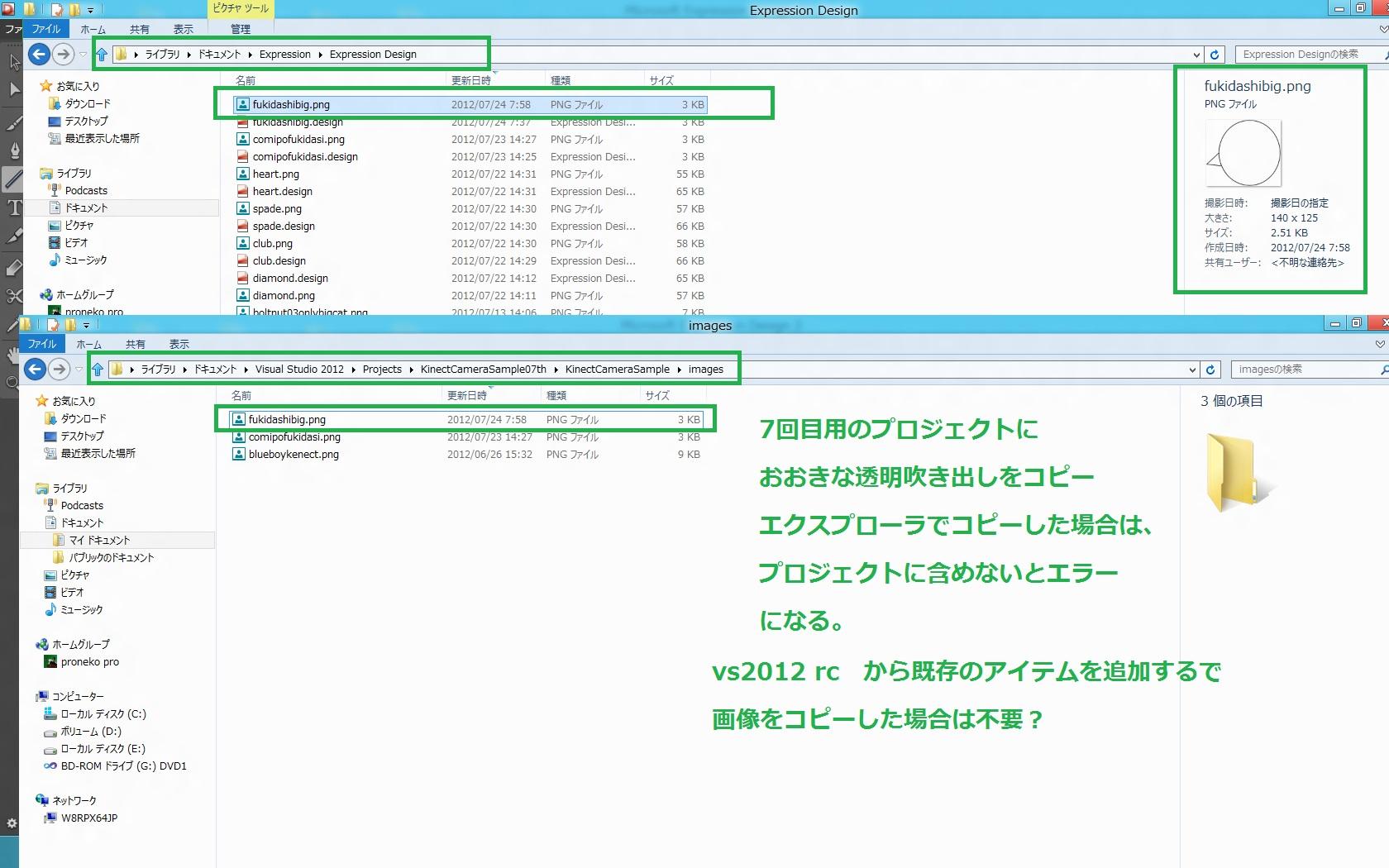Image resolution: width=1389 pixels, height=868 pixels.
Task: Click the spade.design file icon
Action: 243,227
